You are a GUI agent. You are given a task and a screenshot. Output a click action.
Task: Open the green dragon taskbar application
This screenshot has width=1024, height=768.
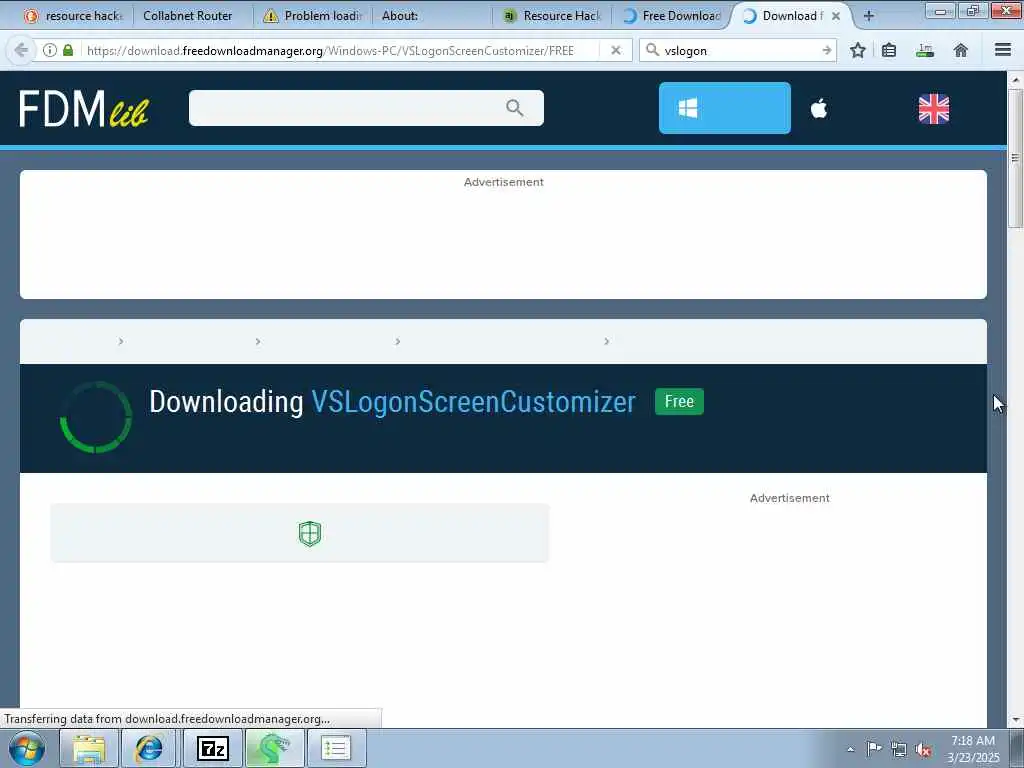pos(274,748)
